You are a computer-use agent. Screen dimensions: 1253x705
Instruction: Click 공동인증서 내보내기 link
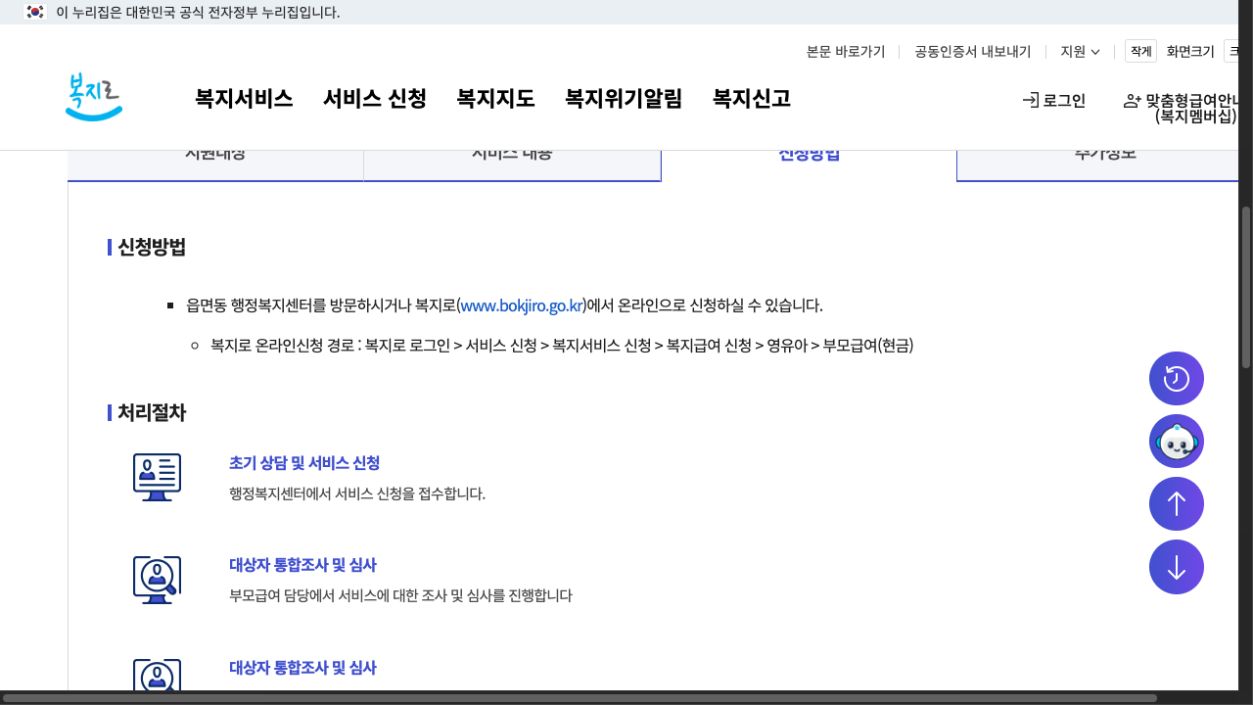[973, 52]
